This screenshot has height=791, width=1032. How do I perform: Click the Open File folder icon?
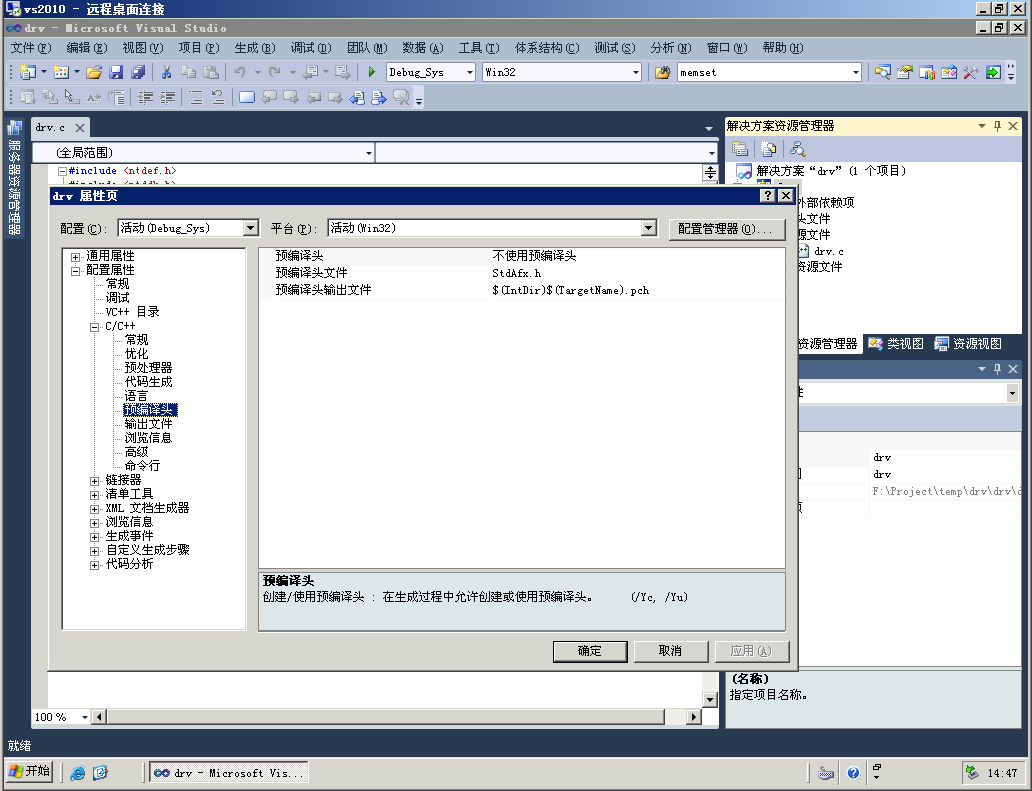click(94, 72)
